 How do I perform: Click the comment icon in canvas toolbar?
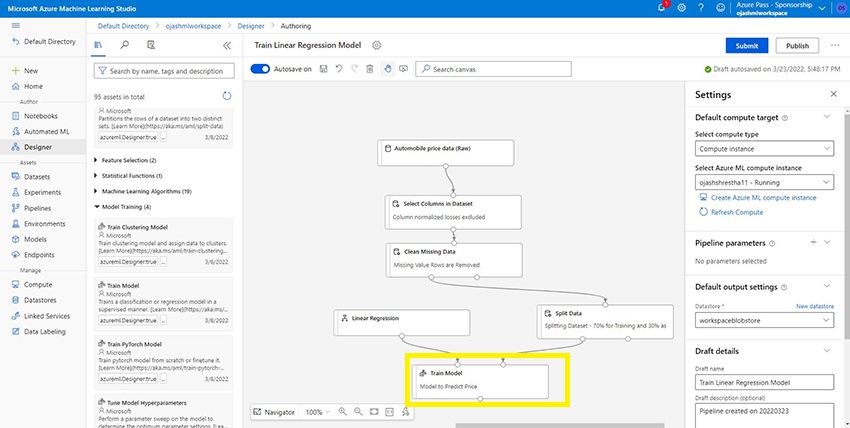pos(403,69)
